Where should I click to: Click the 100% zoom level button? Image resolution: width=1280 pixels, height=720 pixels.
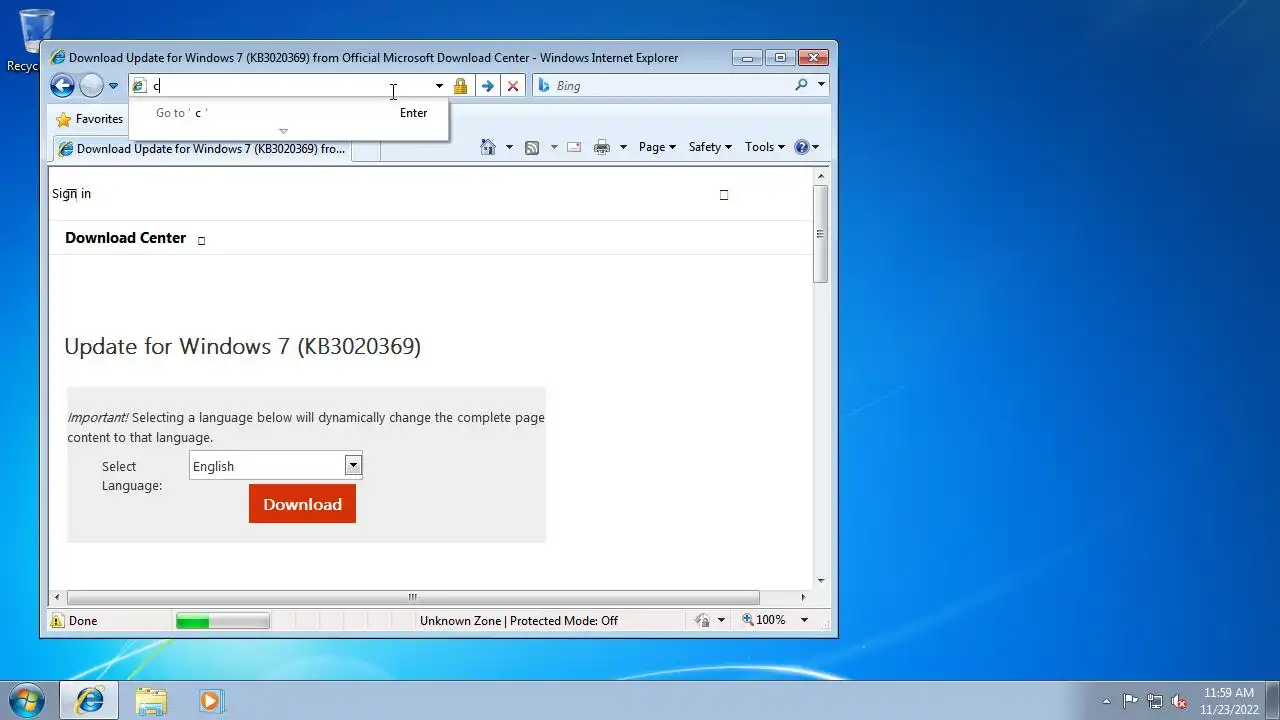[x=764, y=620]
